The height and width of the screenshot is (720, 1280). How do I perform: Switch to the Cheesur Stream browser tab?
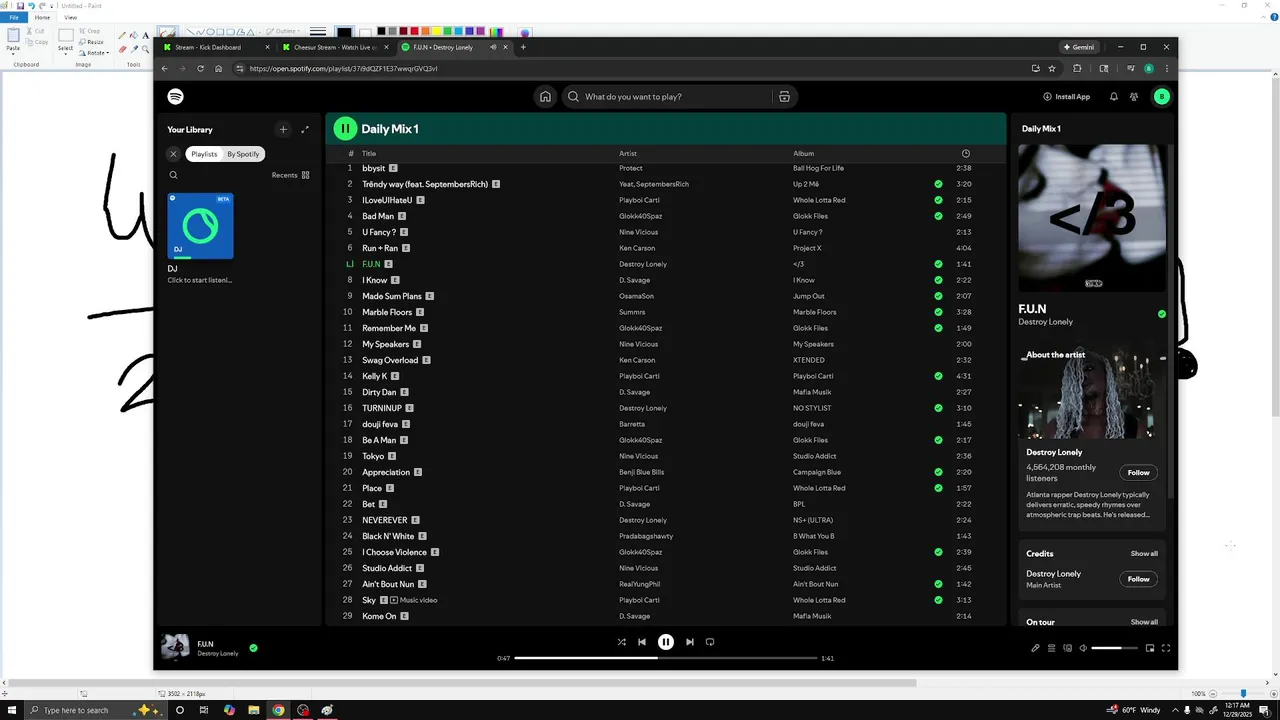(333, 47)
